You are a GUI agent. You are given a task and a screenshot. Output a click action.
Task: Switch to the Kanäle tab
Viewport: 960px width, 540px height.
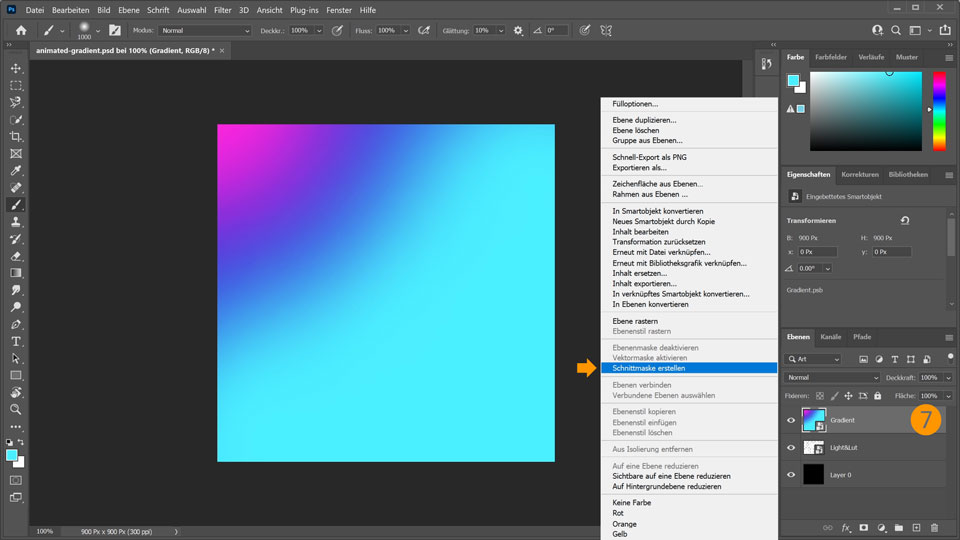coord(831,337)
